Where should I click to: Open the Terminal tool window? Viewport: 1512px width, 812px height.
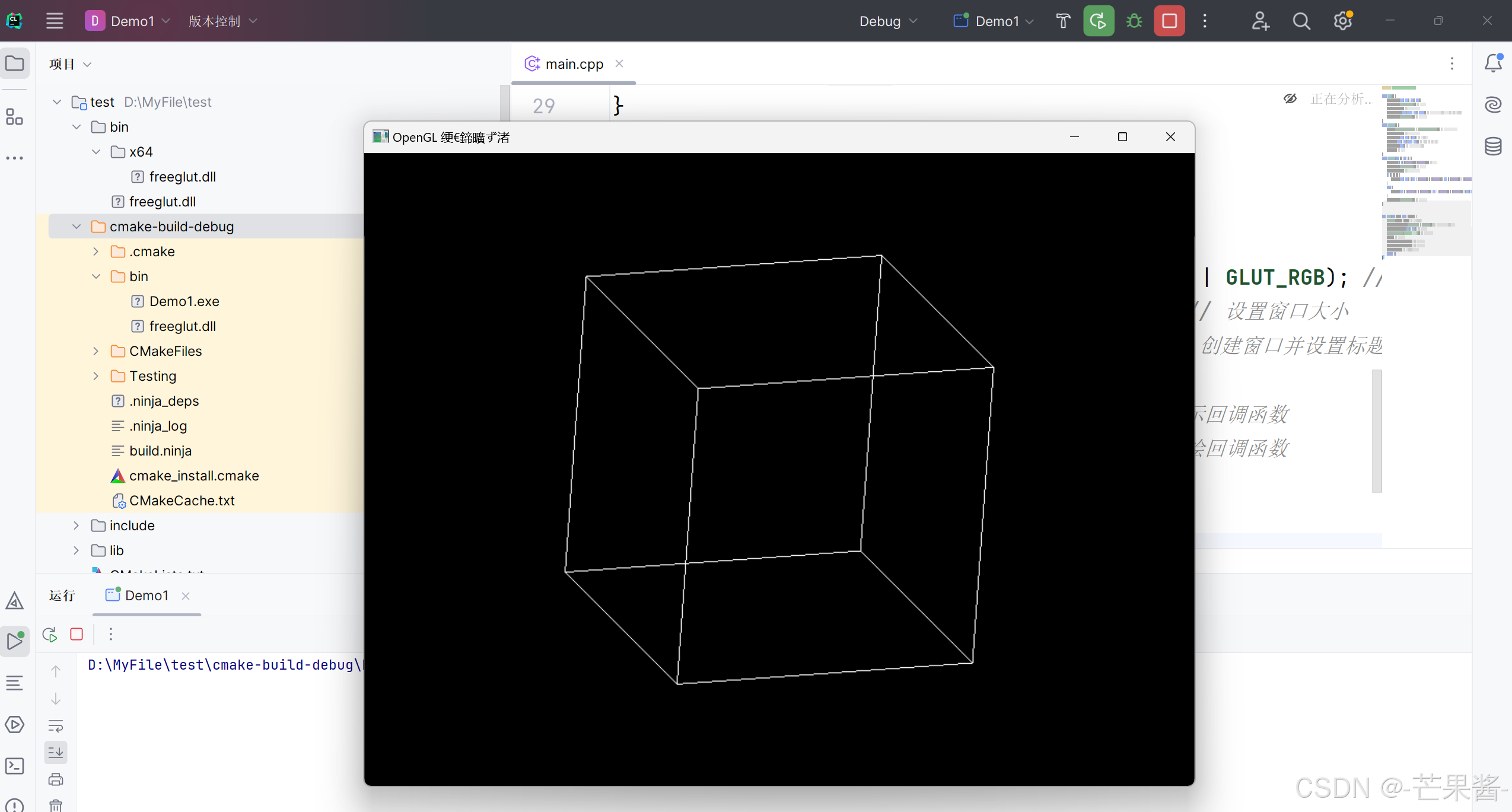pos(15,766)
